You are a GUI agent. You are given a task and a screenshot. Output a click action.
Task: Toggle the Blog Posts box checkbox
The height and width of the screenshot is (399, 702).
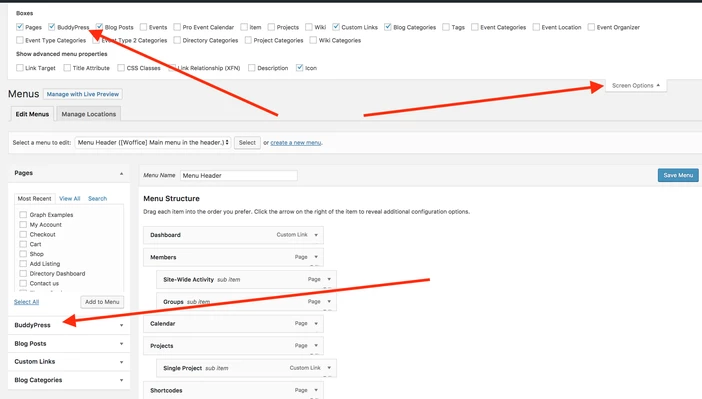coord(99,27)
